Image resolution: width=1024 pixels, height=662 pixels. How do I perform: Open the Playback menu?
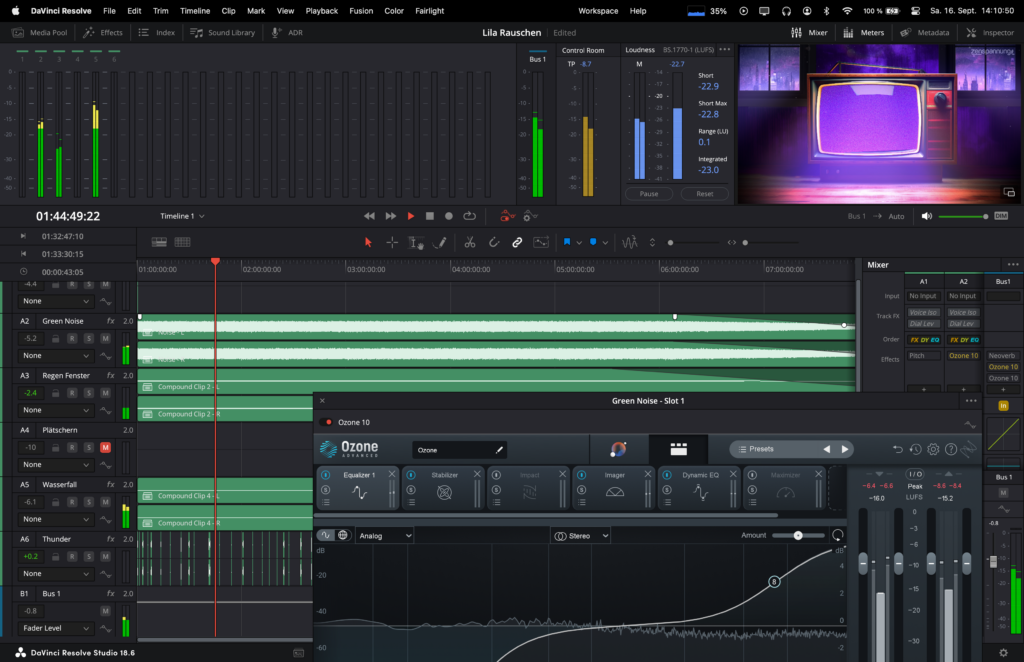[322, 10]
